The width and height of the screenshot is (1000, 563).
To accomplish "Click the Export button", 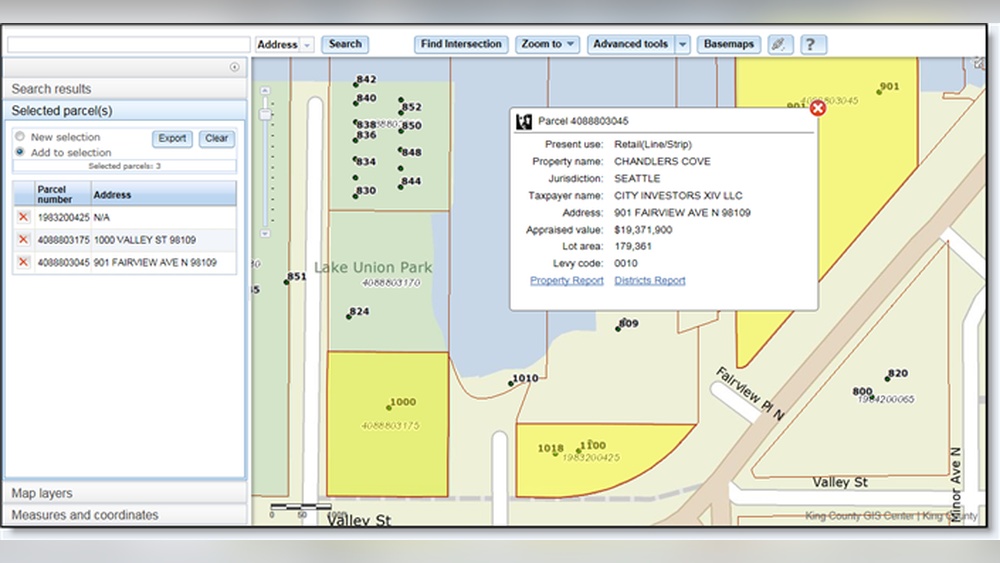I will (x=172, y=139).
